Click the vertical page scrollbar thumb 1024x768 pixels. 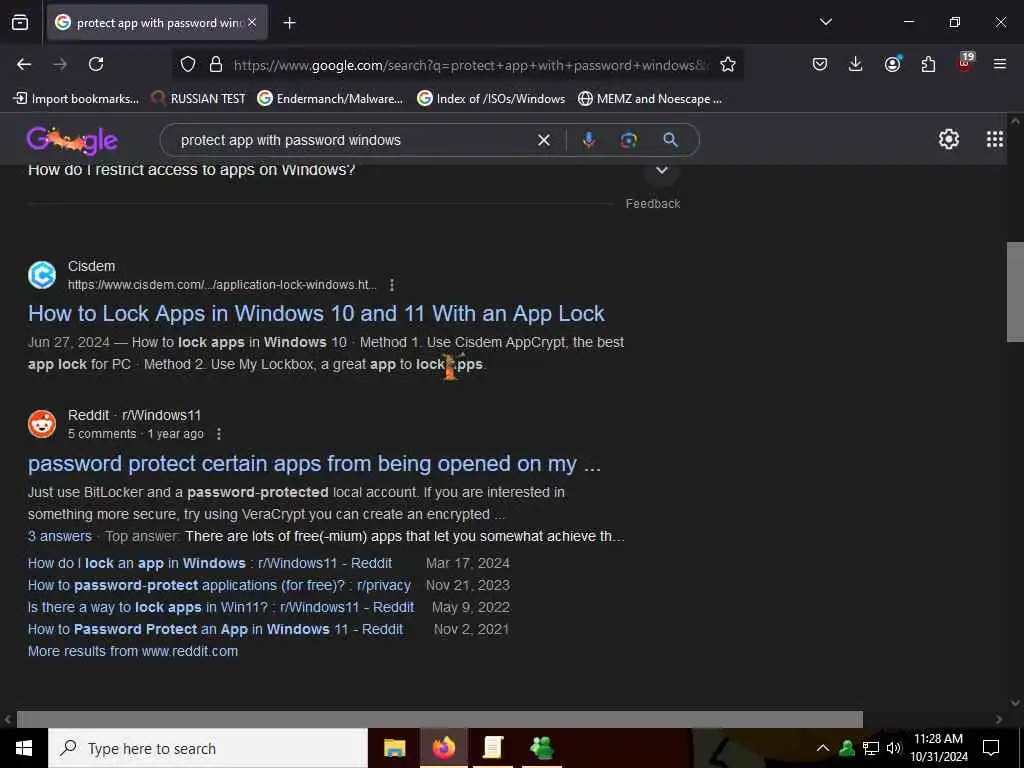point(1015,292)
